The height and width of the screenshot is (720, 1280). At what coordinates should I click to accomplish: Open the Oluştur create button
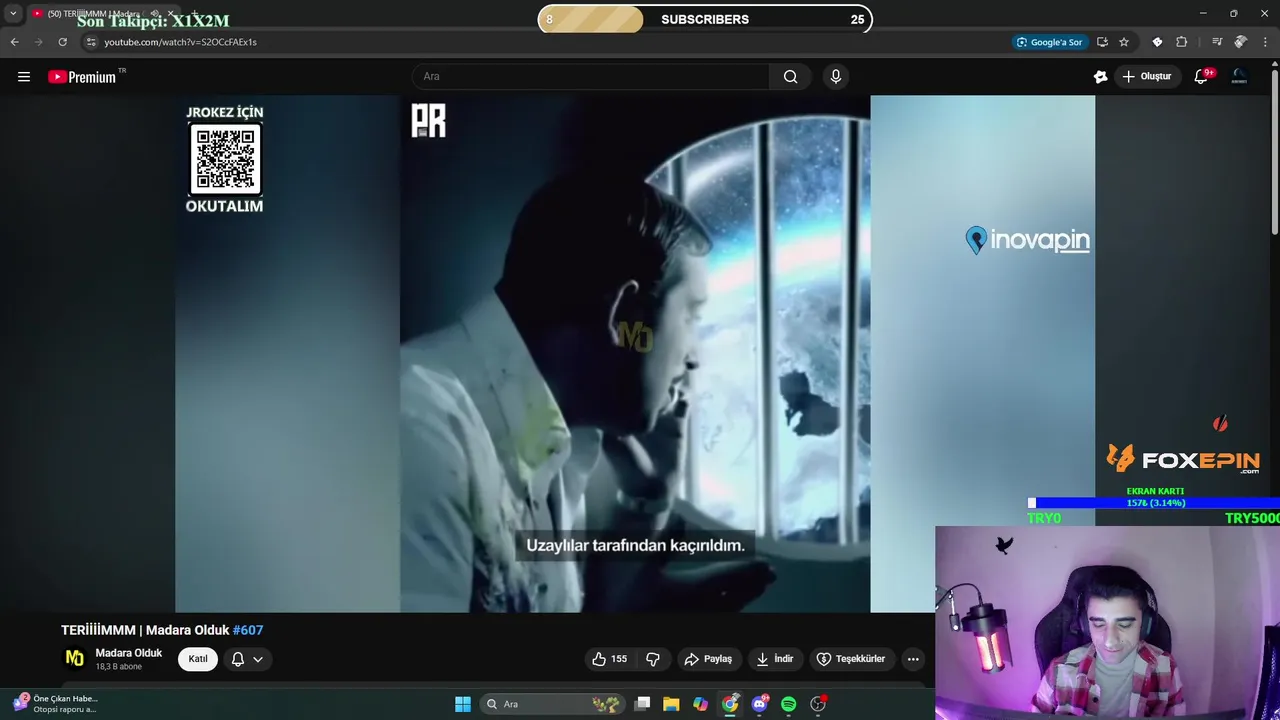pos(1147,76)
